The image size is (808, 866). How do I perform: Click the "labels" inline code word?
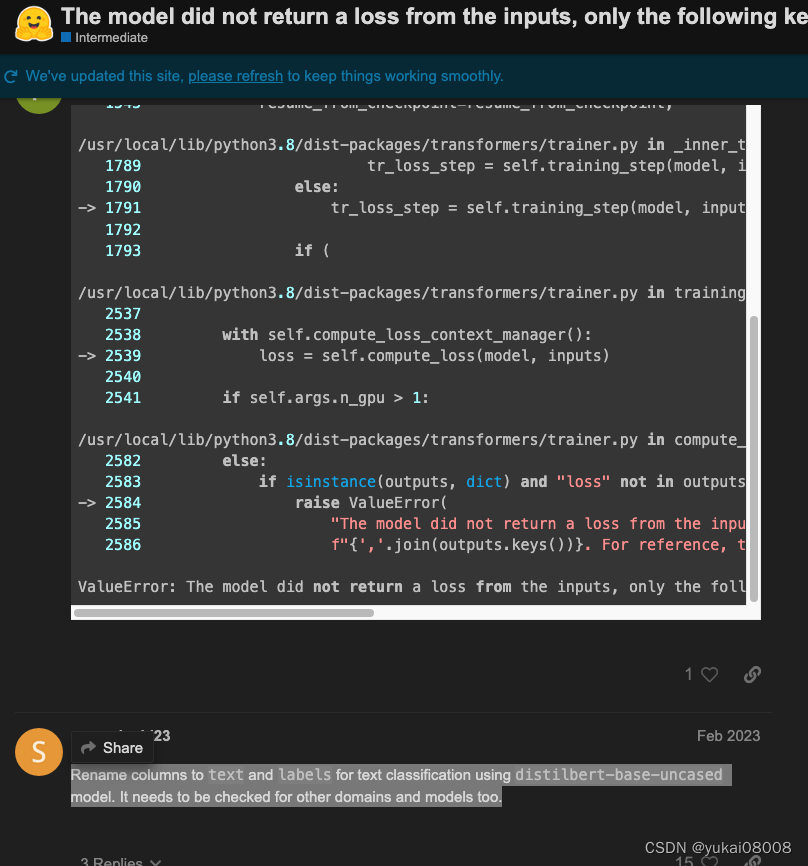tap(304, 775)
